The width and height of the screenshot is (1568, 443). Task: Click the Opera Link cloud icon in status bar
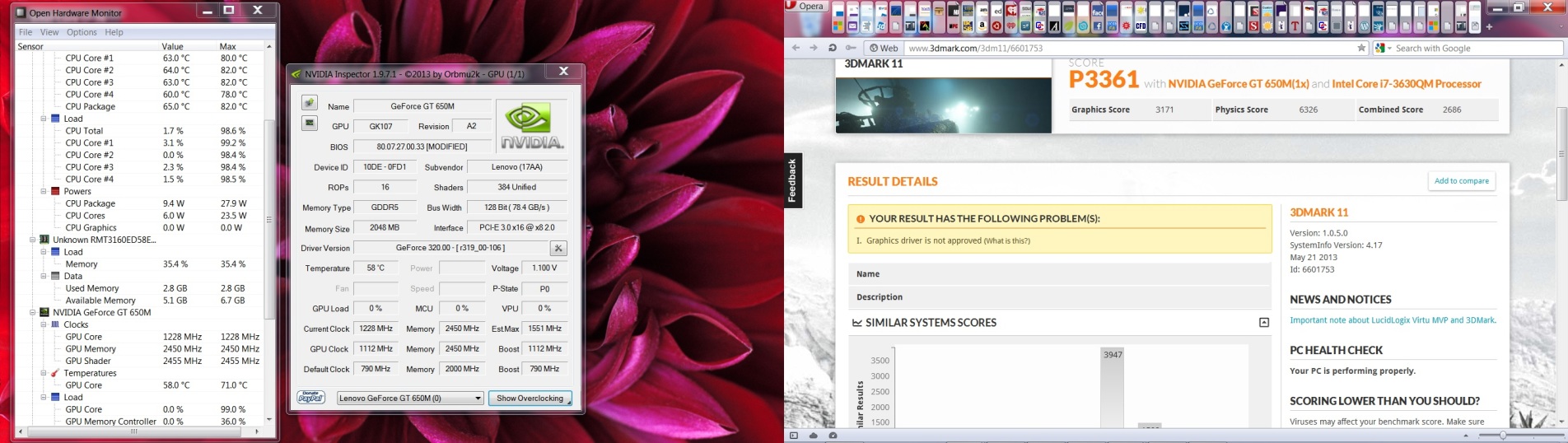814,436
